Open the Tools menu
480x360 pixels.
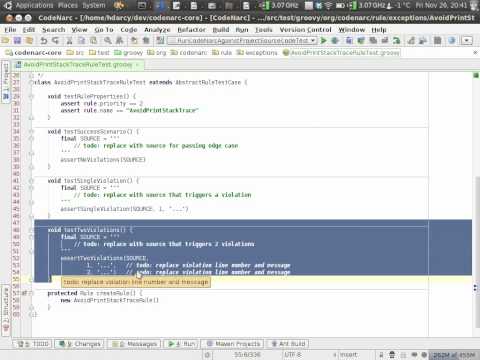coord(264,30)
